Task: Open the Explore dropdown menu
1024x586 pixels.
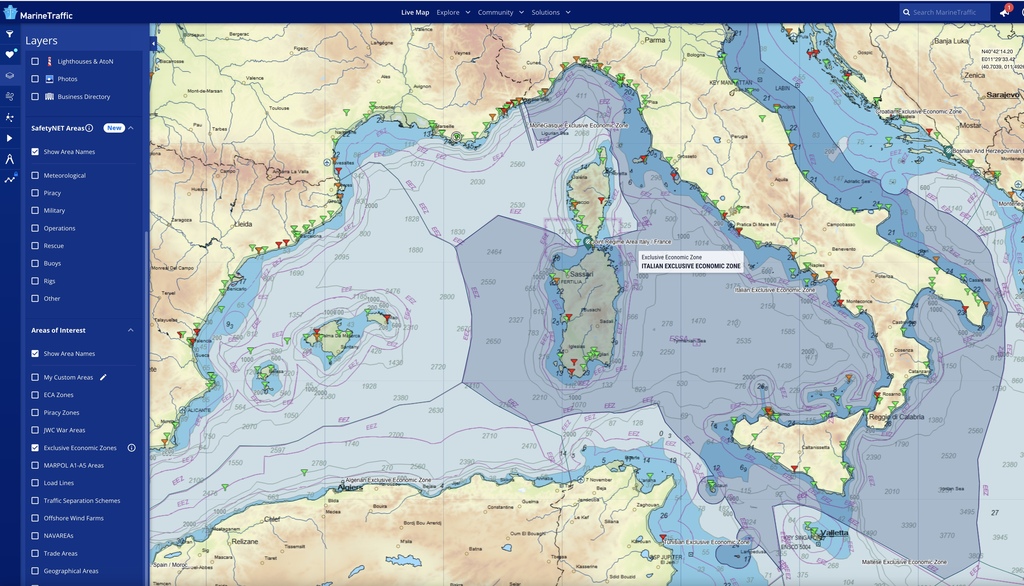Action: coord(453,12)
